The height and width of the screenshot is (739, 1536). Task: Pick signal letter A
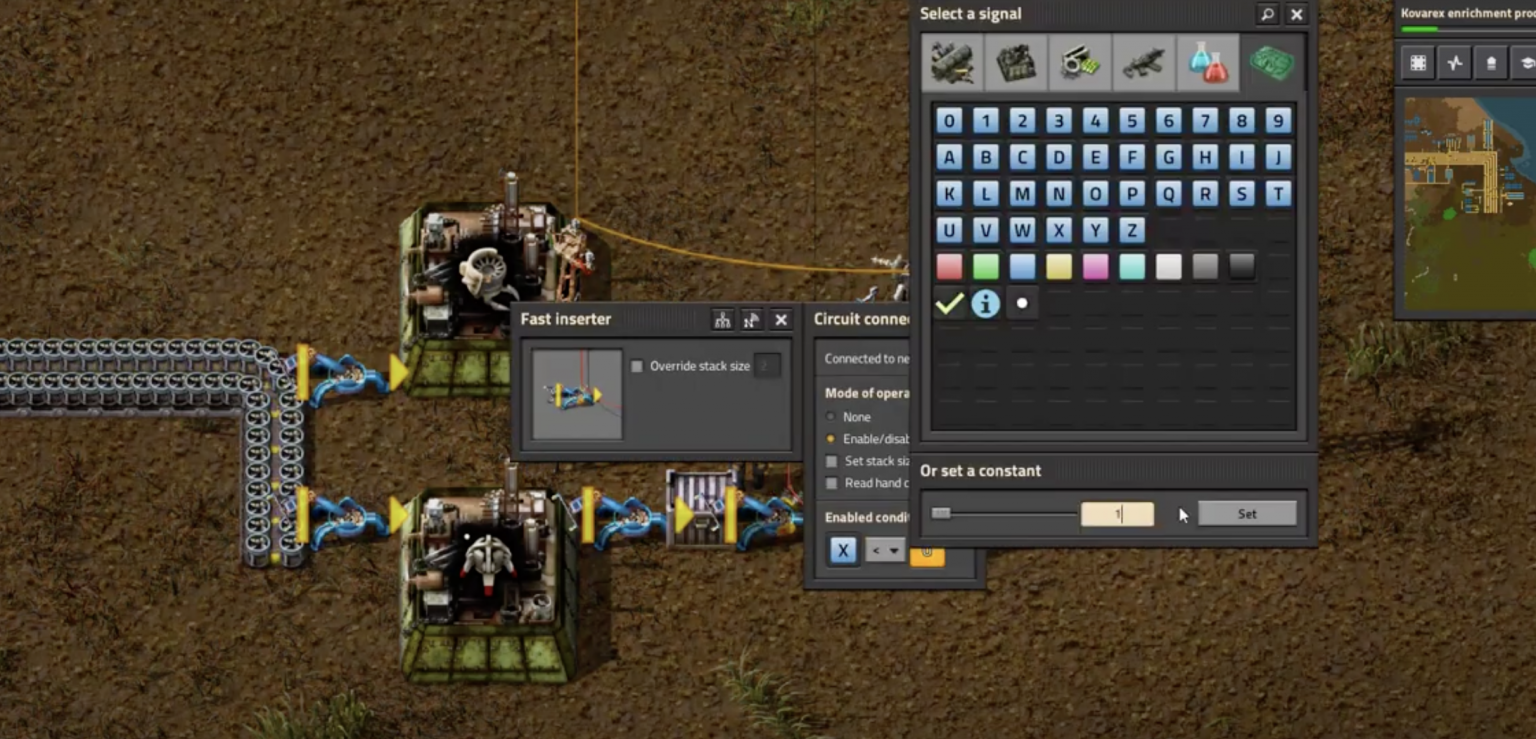point(949,157)
